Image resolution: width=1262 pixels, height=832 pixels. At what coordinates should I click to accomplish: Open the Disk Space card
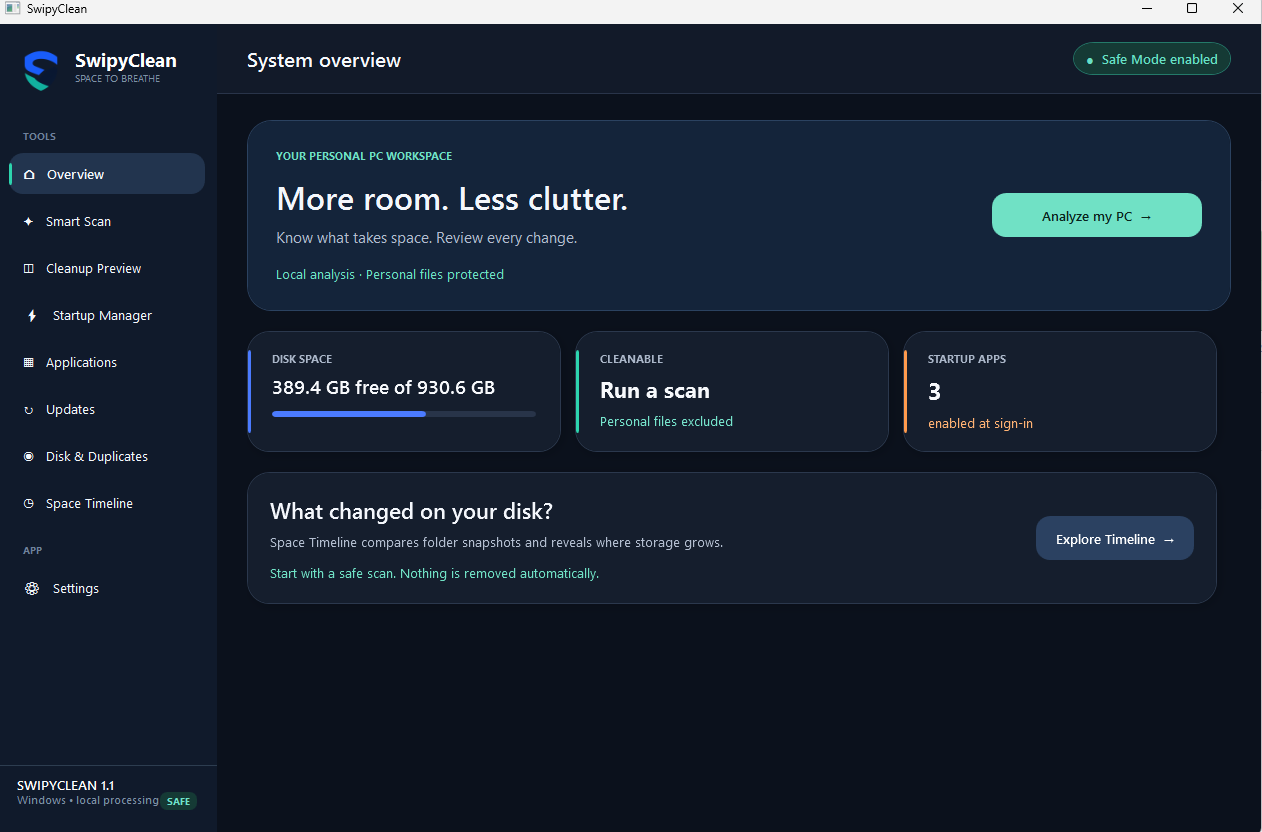tap(404, 391)
